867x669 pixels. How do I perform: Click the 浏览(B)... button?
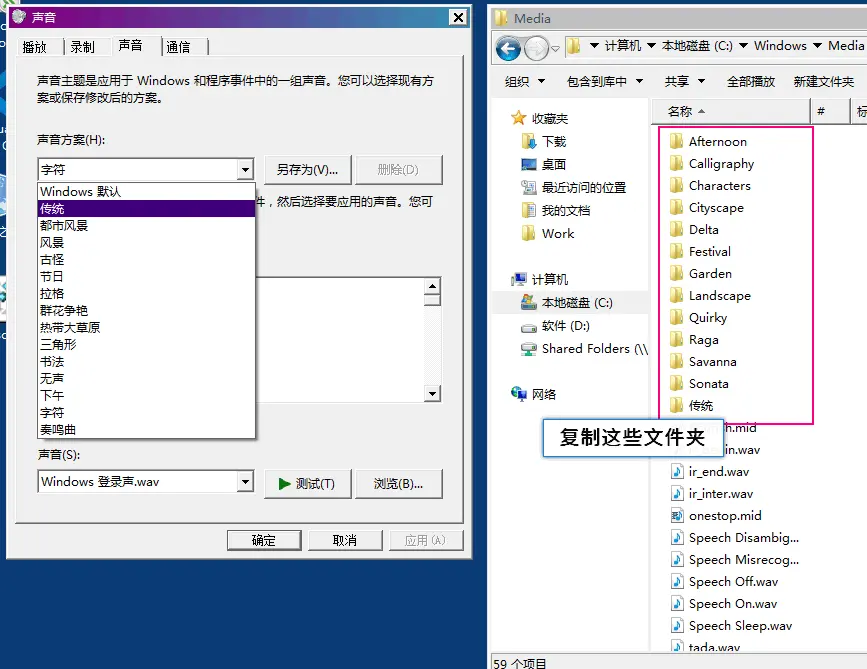399,484
